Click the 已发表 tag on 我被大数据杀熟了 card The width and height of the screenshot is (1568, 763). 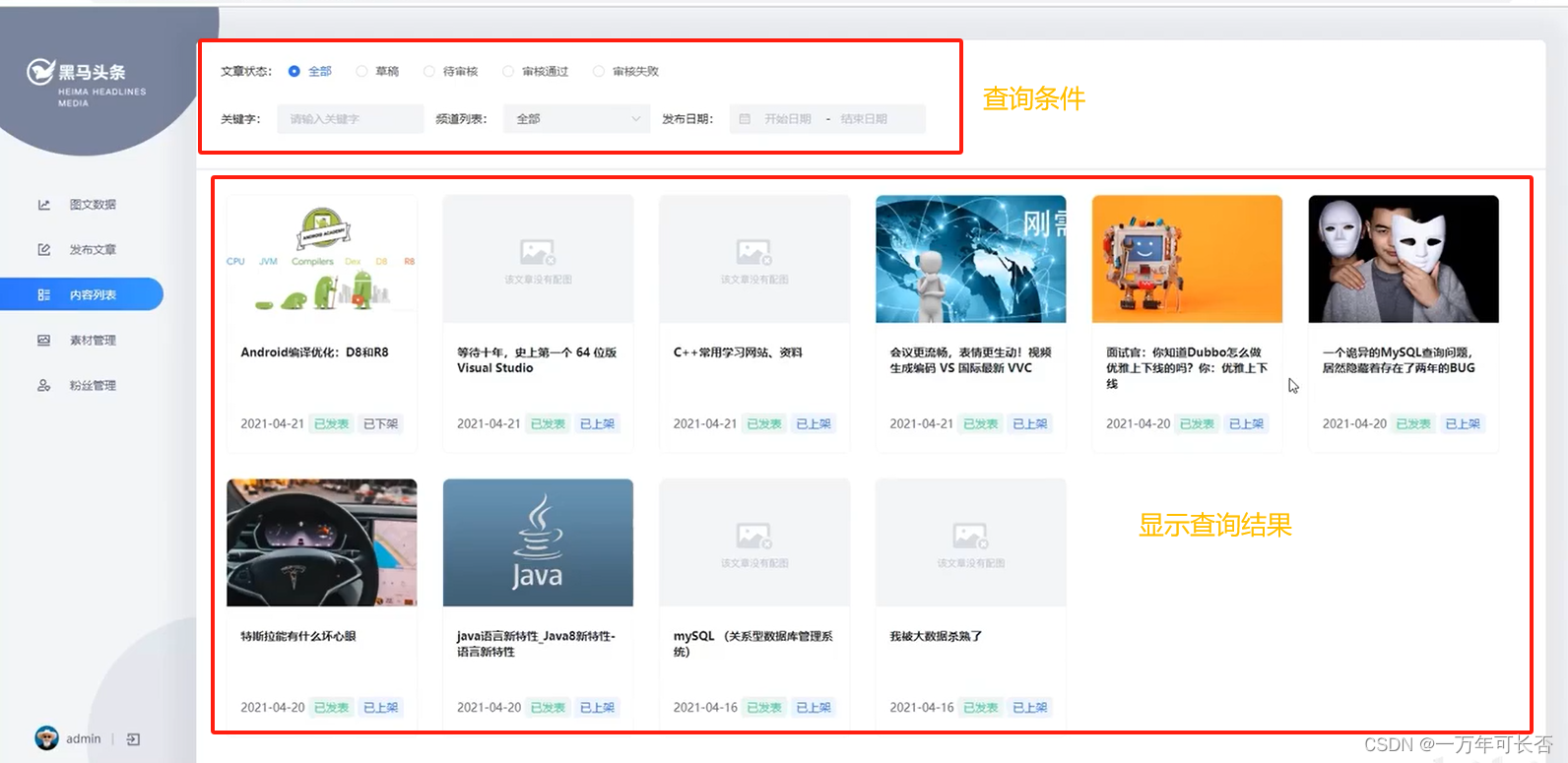point(981,708)
